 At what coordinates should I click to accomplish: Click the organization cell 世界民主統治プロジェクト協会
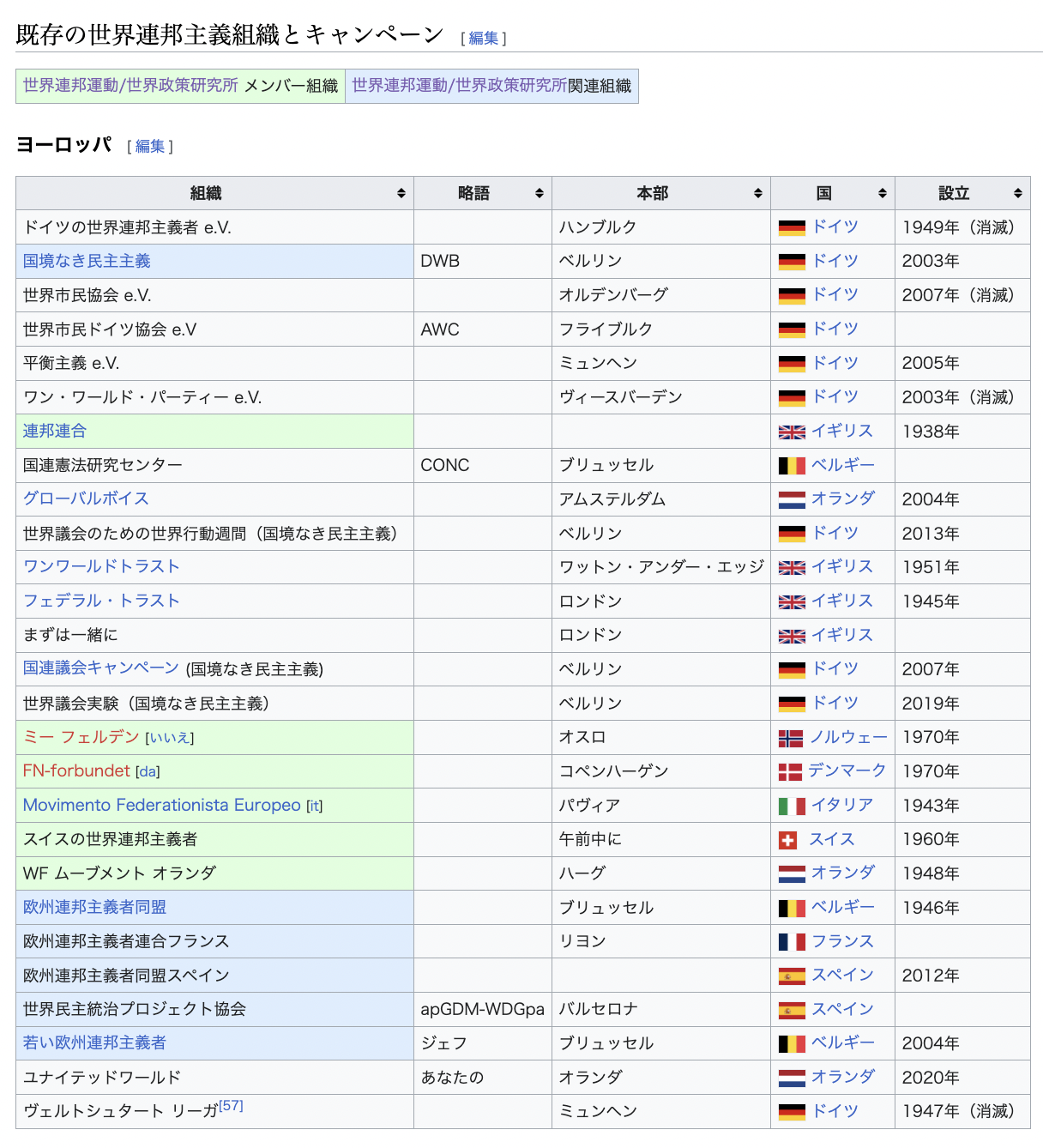coord(214,1010)
